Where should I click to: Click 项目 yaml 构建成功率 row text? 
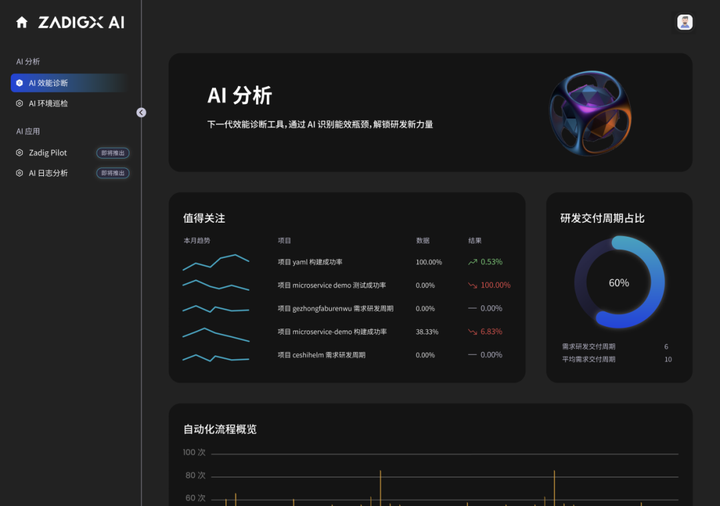(x=310, y=262)
